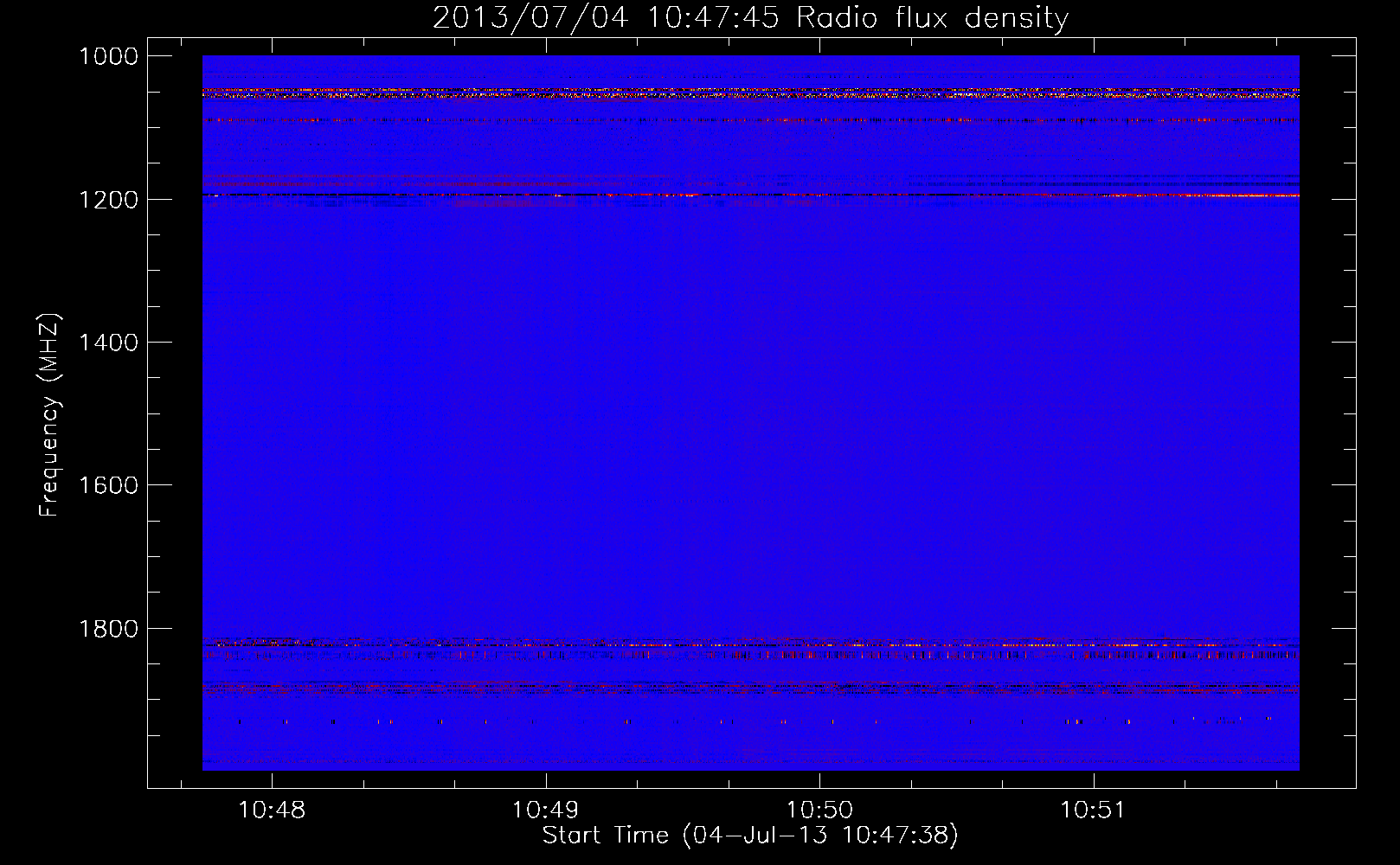Select the 1200 frequency tick label
Viewport: 1400px width, 865px height.
[108, 200]
